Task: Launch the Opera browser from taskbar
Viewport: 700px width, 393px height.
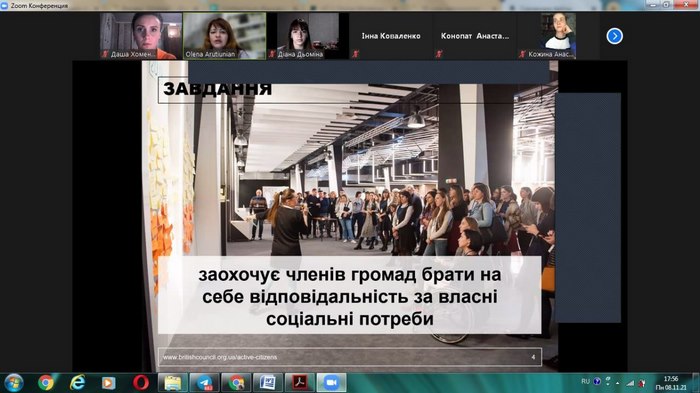Action: coord(141,383)
